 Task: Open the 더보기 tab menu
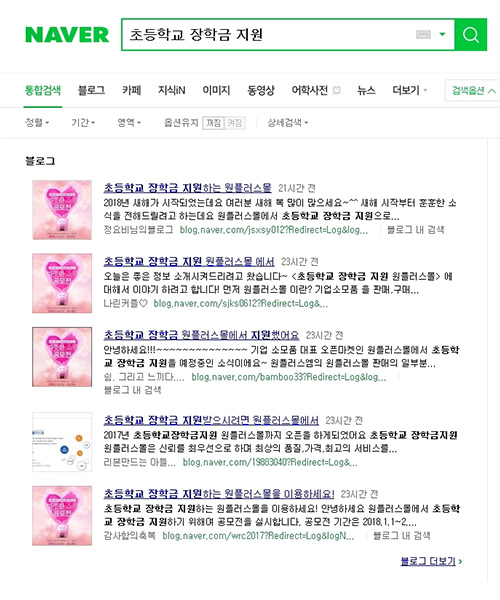(x=410, y=90)
